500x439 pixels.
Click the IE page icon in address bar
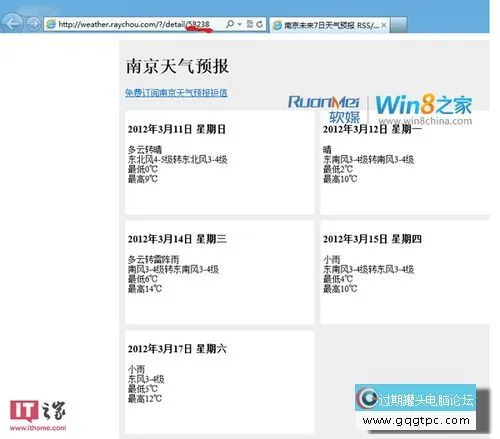pyautogui.click(x=51, y=24)
